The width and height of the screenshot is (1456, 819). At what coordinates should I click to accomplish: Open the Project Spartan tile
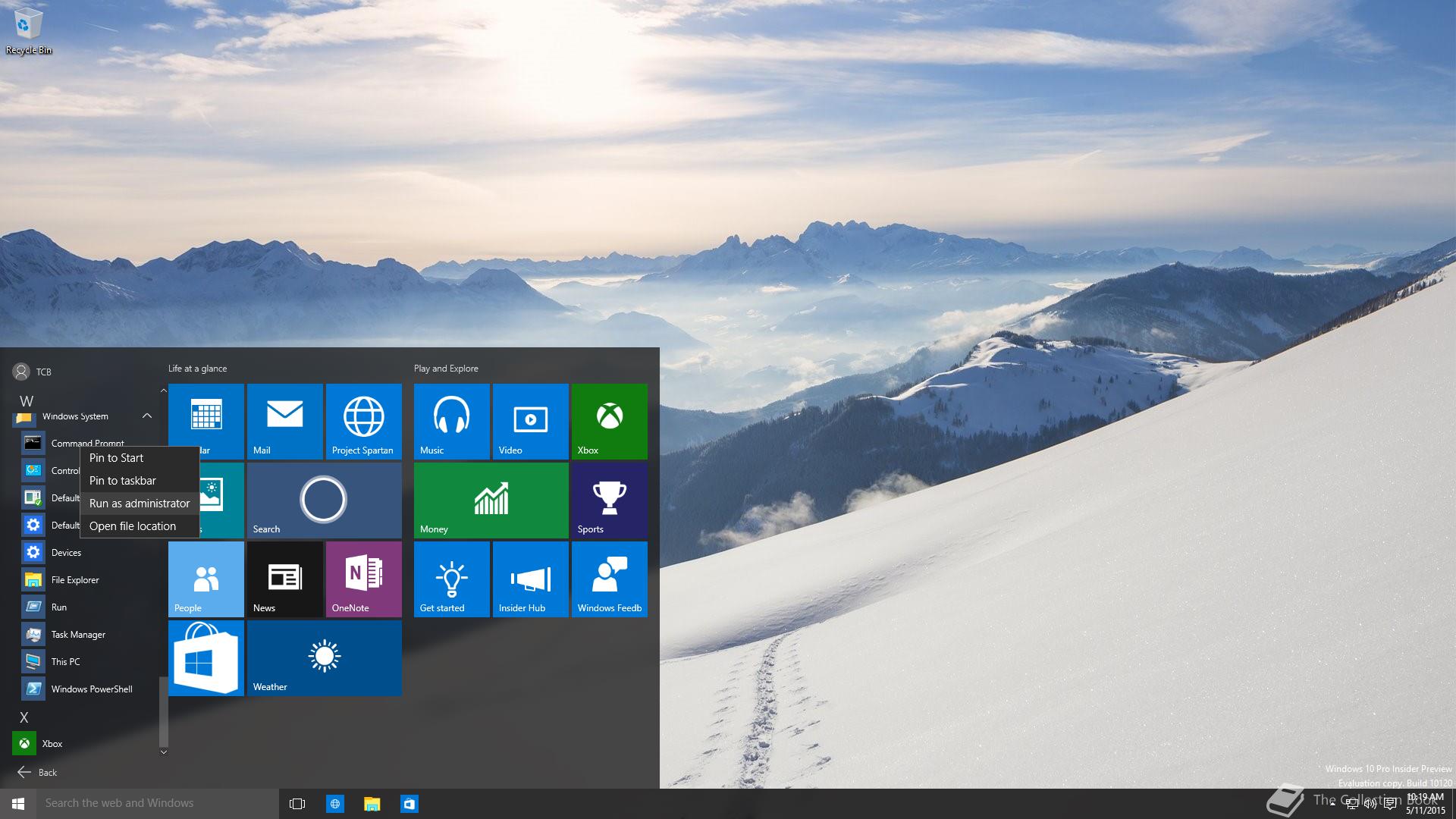click(x=363, y=421)
